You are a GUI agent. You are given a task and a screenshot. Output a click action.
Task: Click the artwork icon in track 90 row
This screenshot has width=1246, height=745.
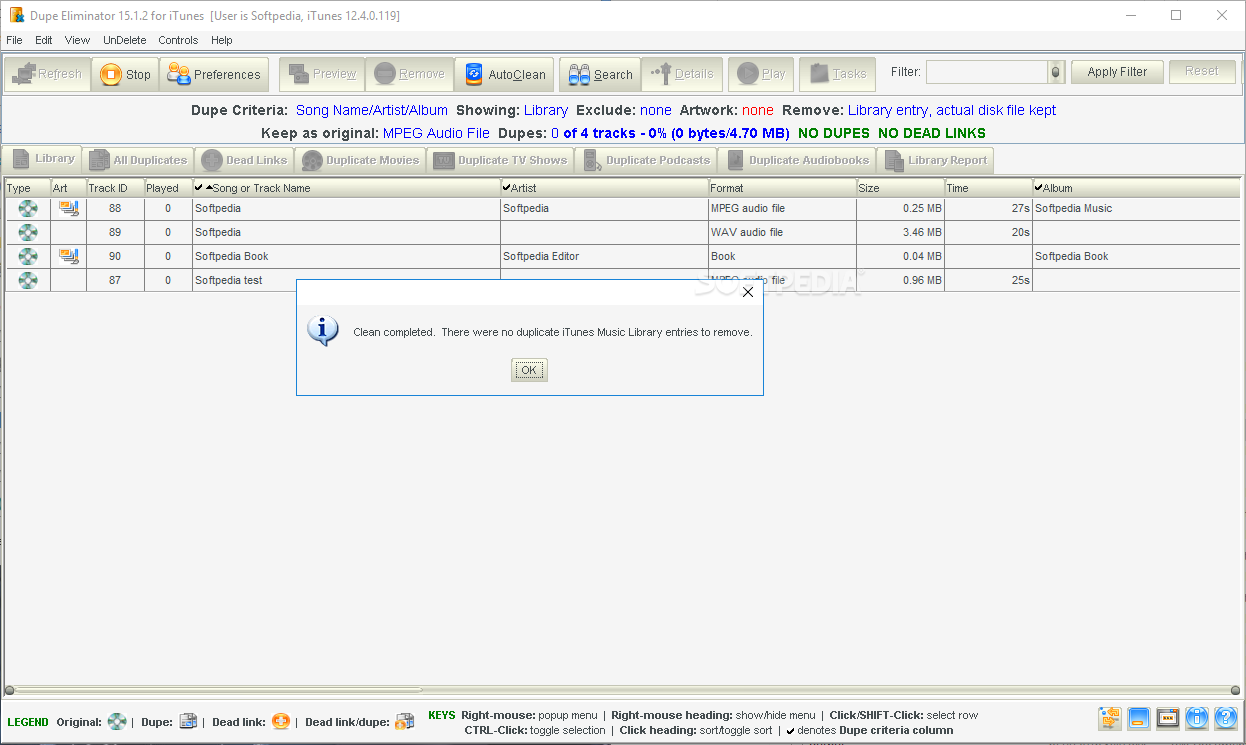pyautogui.click(x=68, y=256)
